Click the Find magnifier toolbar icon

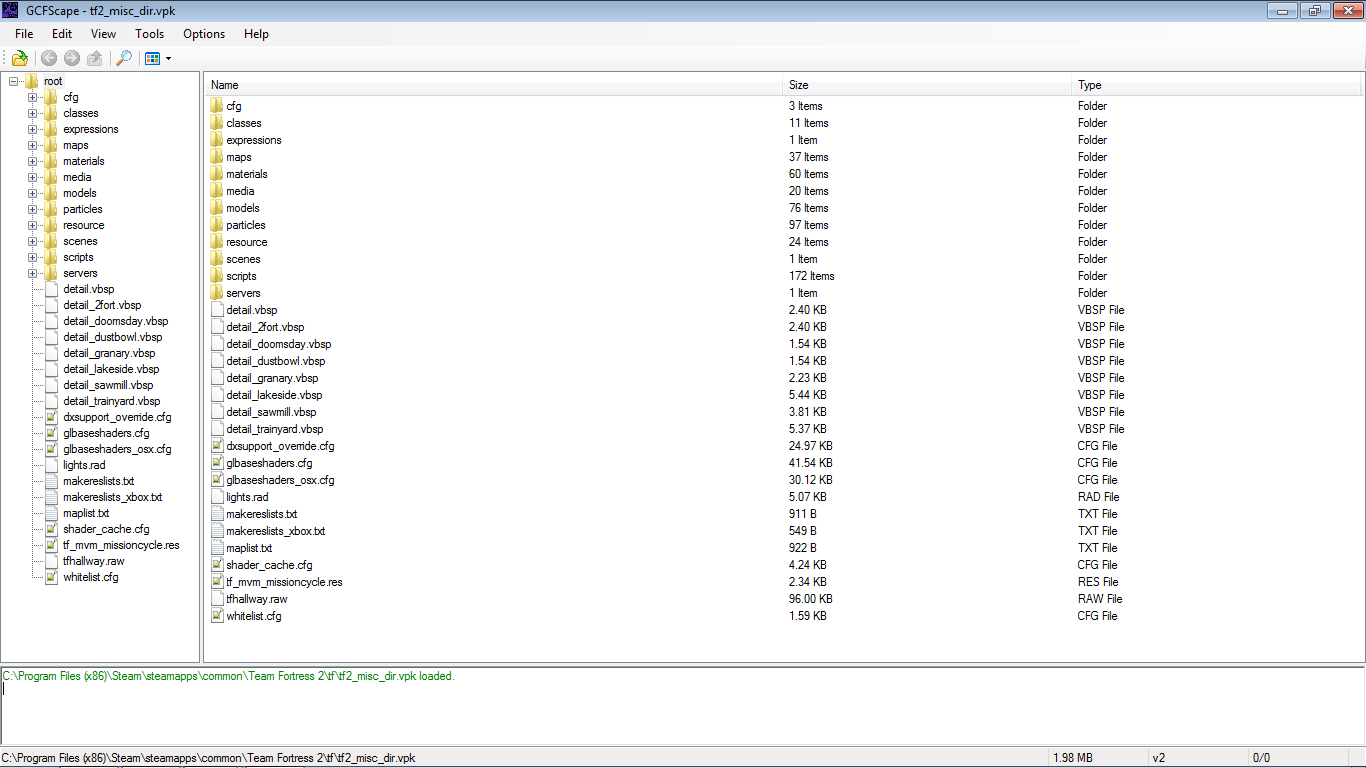[124, 58]
